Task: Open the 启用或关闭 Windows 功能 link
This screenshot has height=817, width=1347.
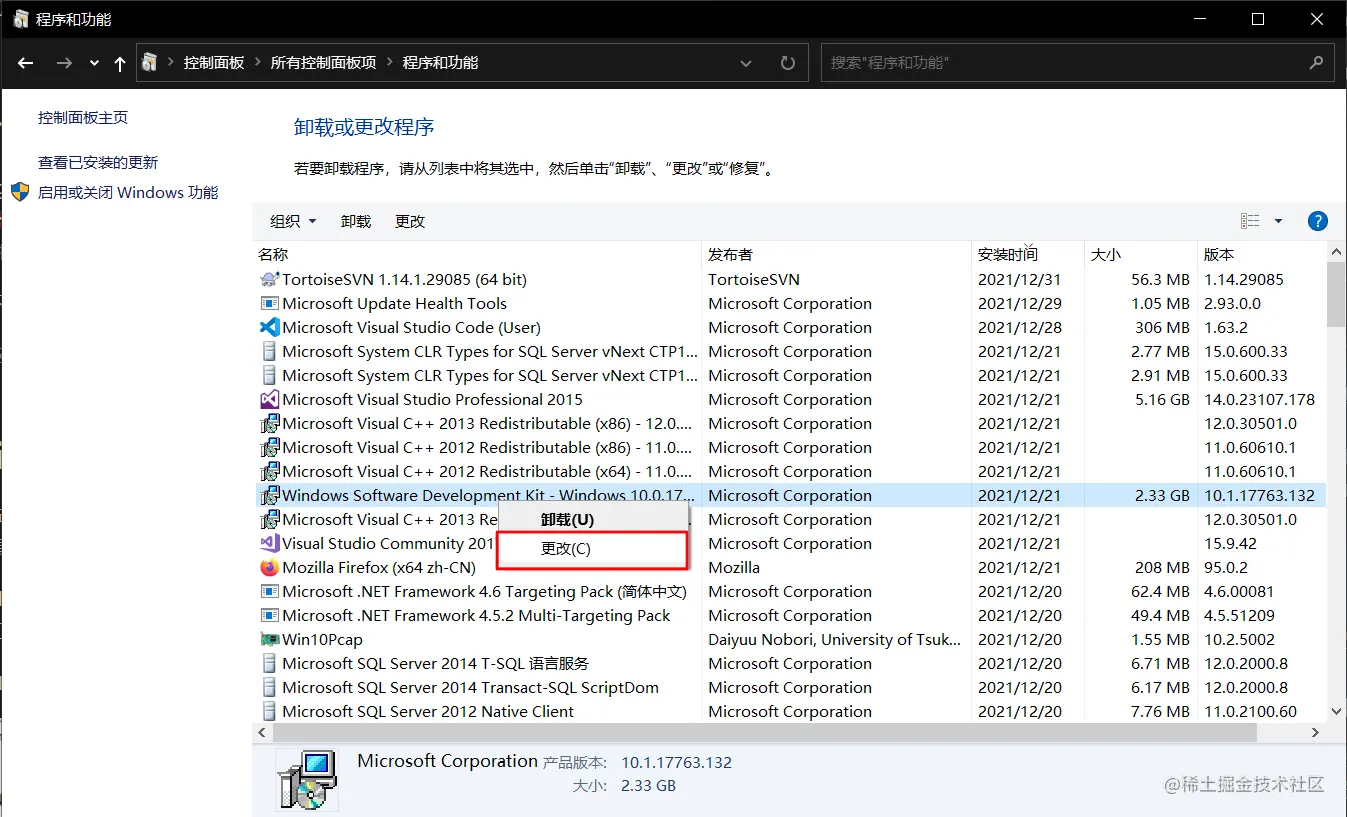Action: click(114, 192)
